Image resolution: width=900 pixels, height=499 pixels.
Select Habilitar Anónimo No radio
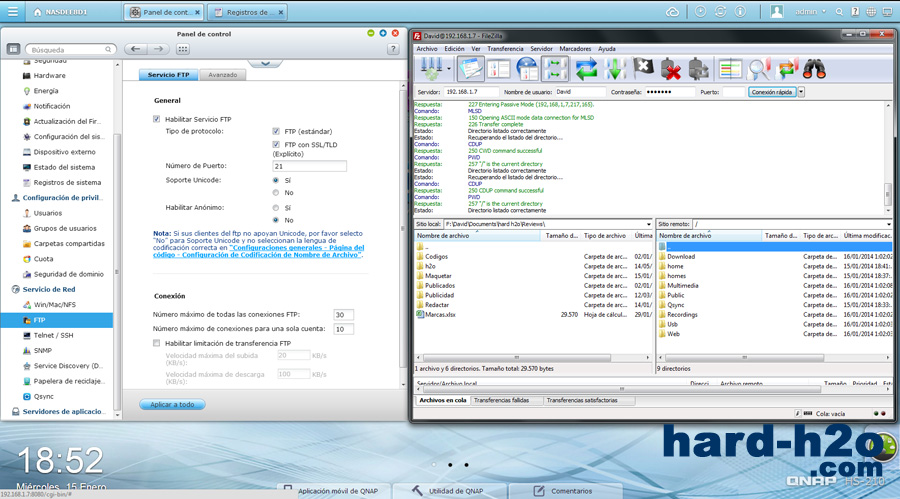pos(276,220)
